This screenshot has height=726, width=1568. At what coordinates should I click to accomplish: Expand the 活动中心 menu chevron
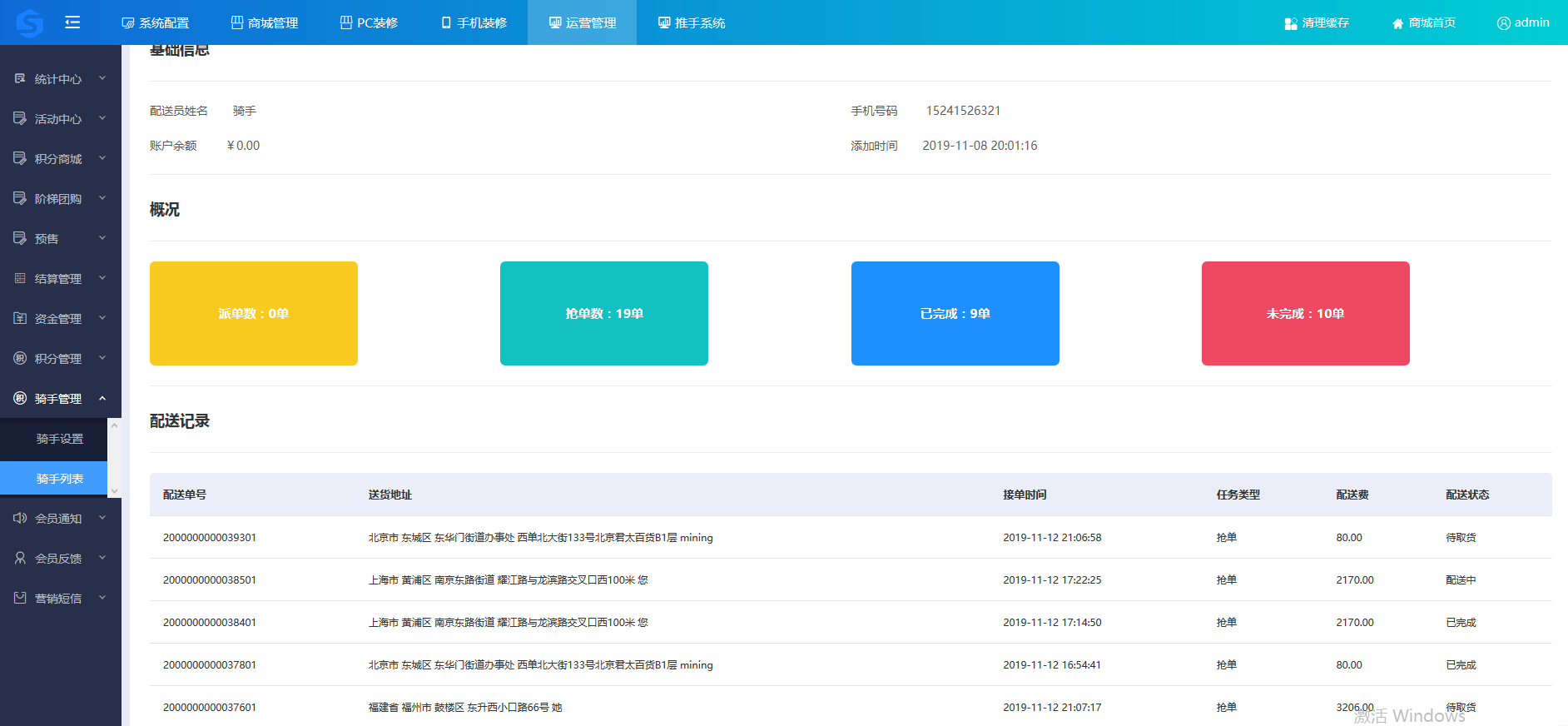point(102,118)
